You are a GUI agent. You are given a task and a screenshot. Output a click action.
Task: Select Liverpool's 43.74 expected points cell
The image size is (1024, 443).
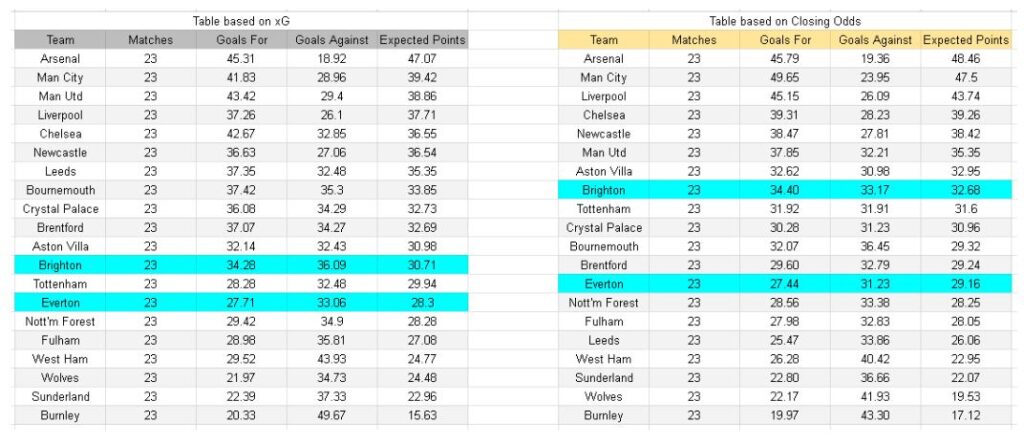pyautogui.click(x=965, y=96)
